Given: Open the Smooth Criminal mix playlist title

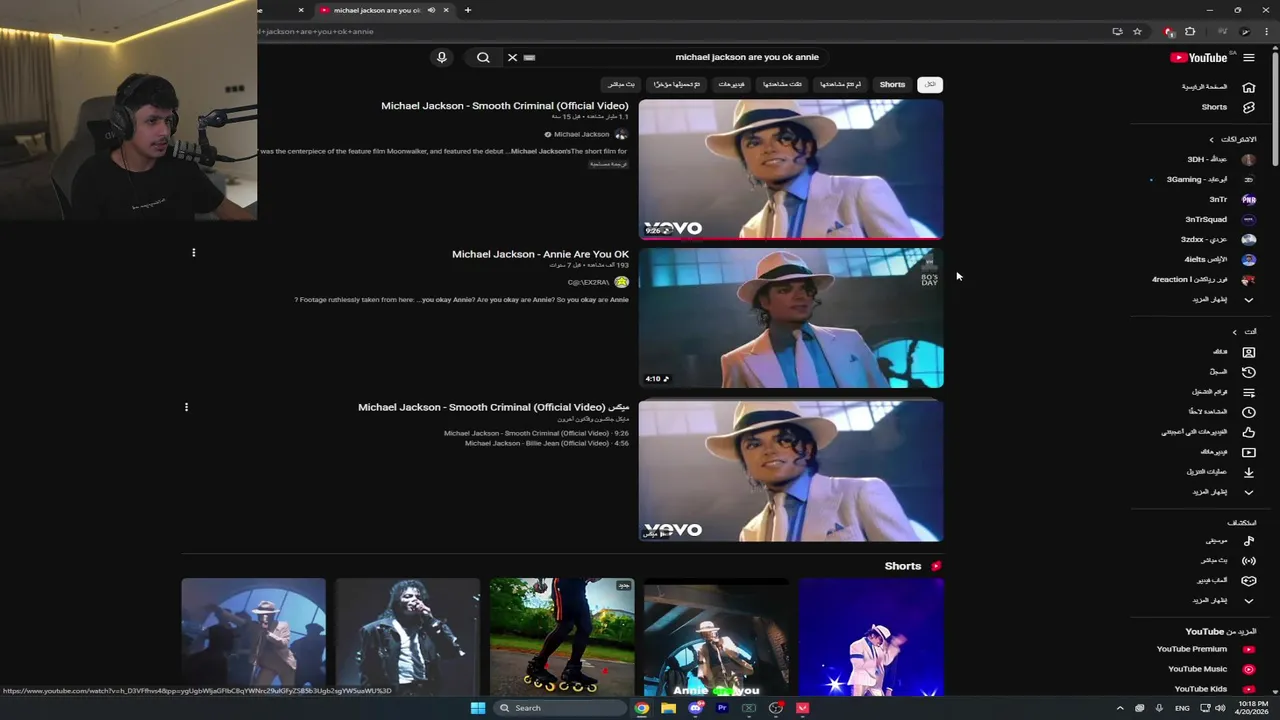Looking at the screenshot, I should coord(493,407).
